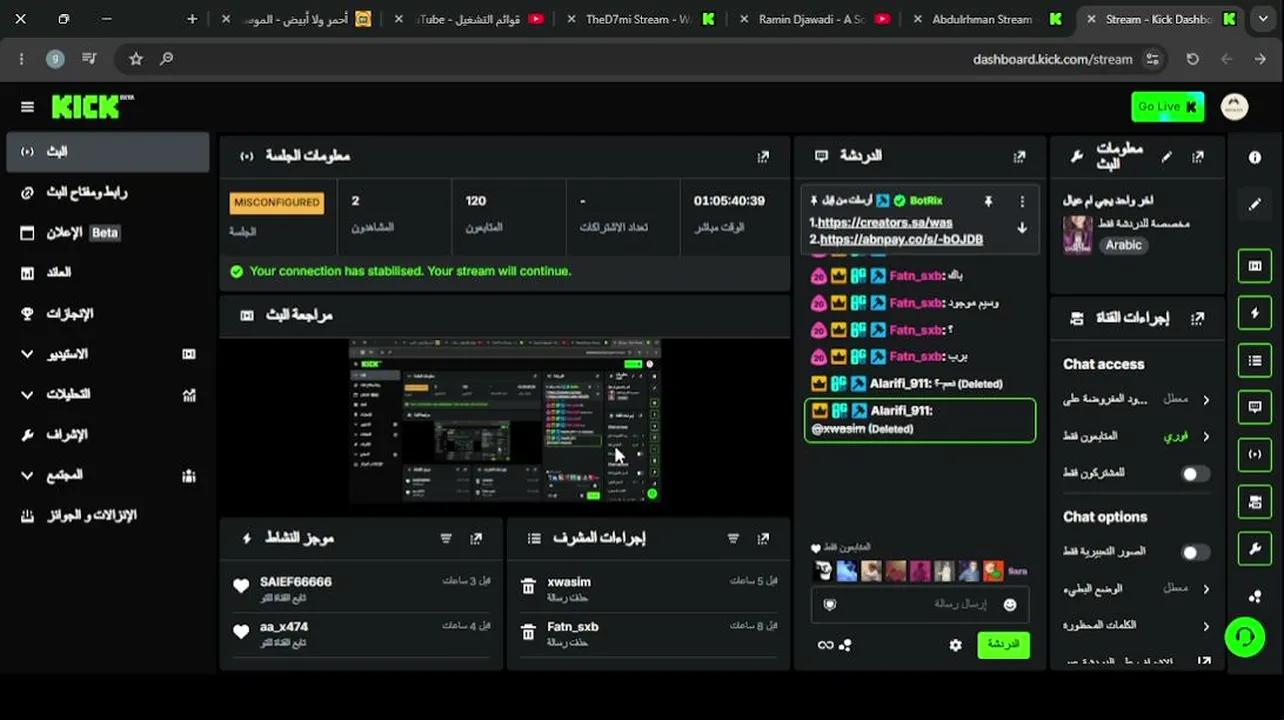
Task: Switch to Ramin Djawadi YouTube tab
Action: pyautogui.click(x=814, y=19)
